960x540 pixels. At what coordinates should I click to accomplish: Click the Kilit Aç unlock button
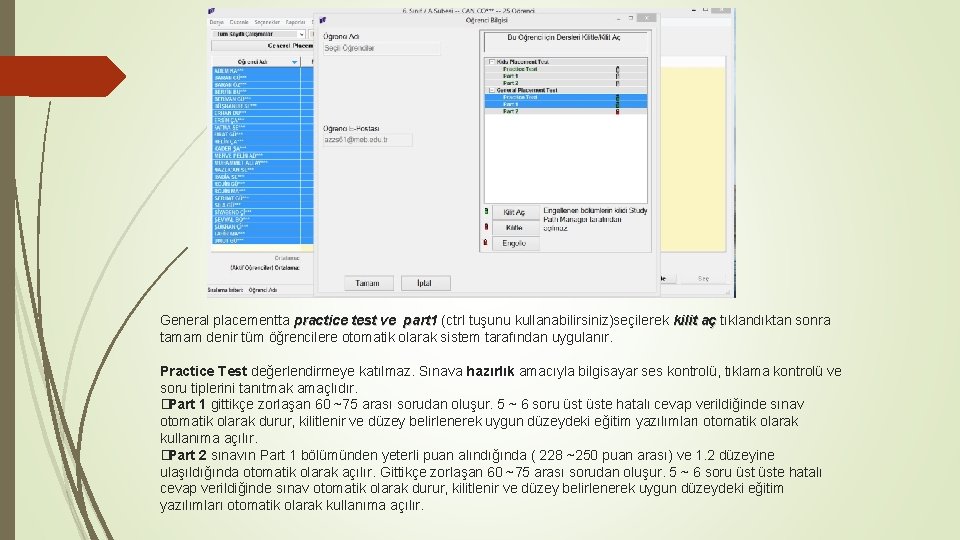pos(515,212)
